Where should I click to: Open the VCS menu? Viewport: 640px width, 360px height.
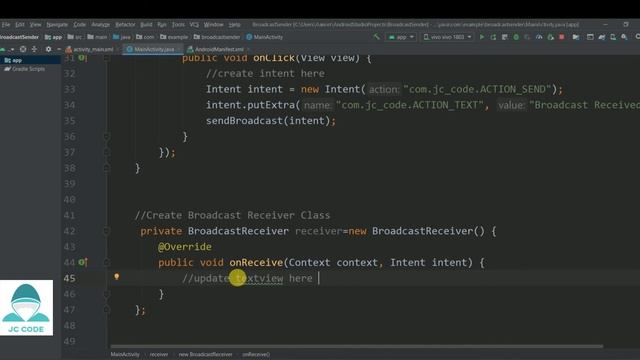(194, 24)
